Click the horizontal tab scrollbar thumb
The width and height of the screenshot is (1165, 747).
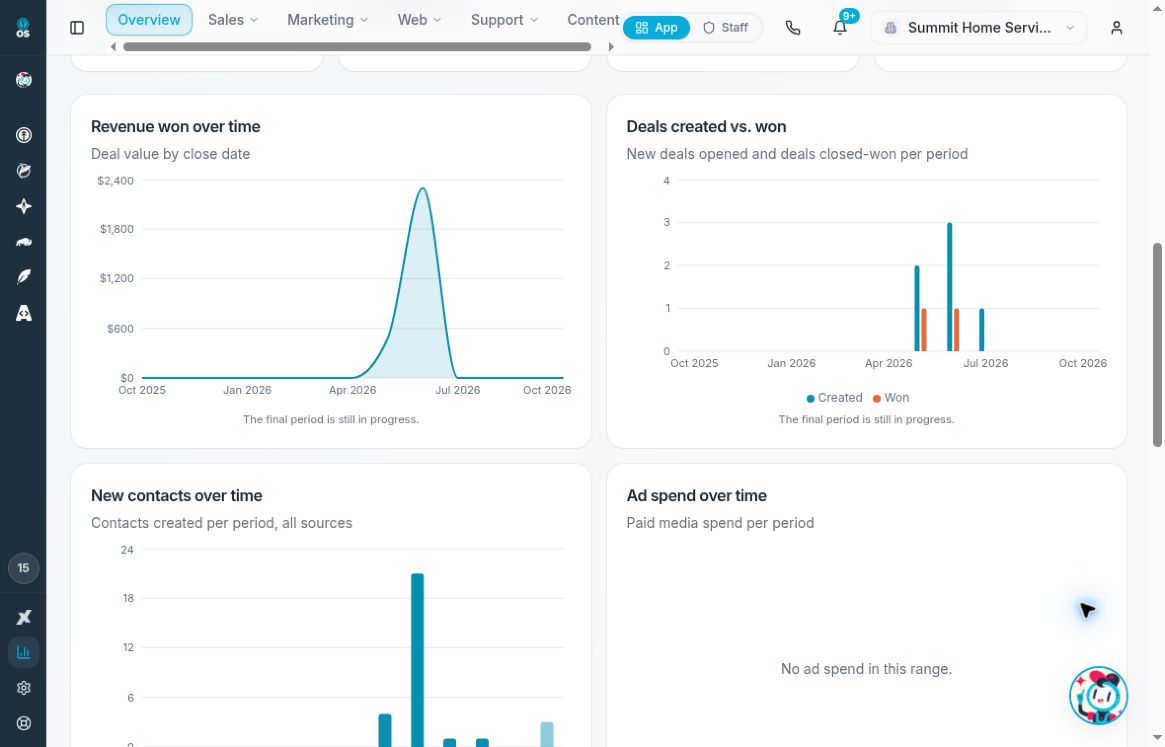(357, 47)
